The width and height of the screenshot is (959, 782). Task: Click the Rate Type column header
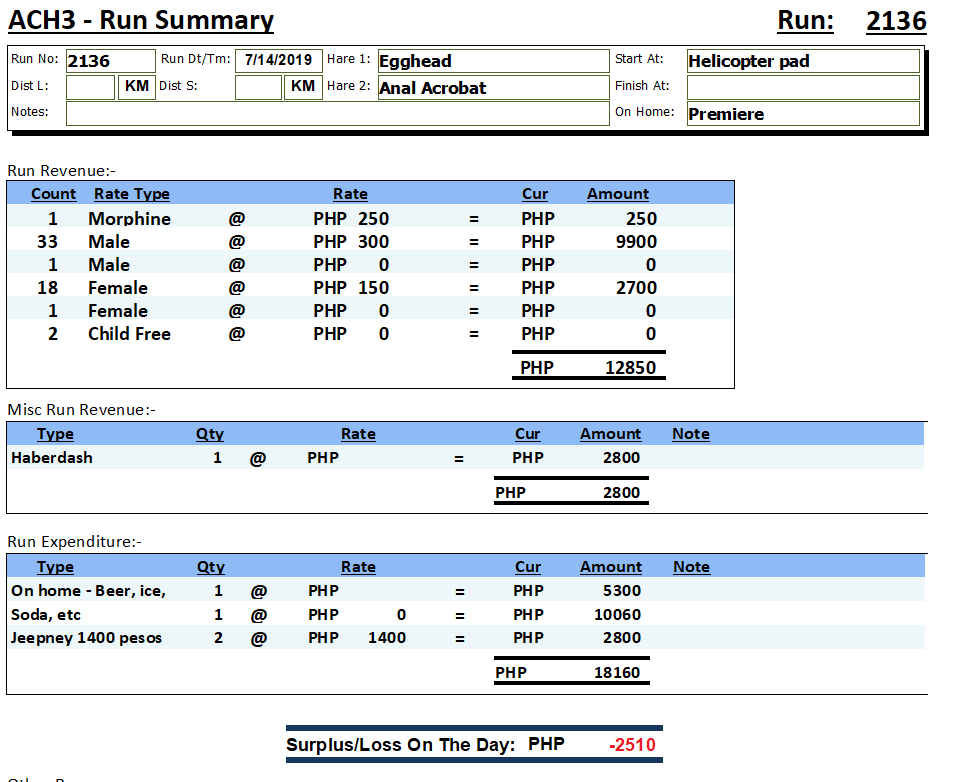coord(132,194)
